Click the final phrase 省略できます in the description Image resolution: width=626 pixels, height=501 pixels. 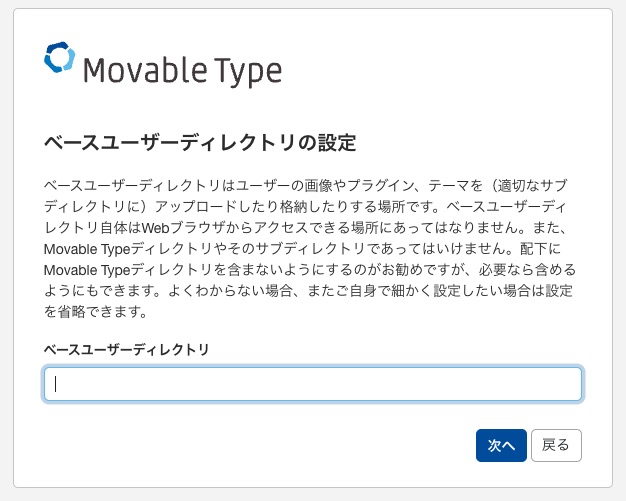coord(90,312)
